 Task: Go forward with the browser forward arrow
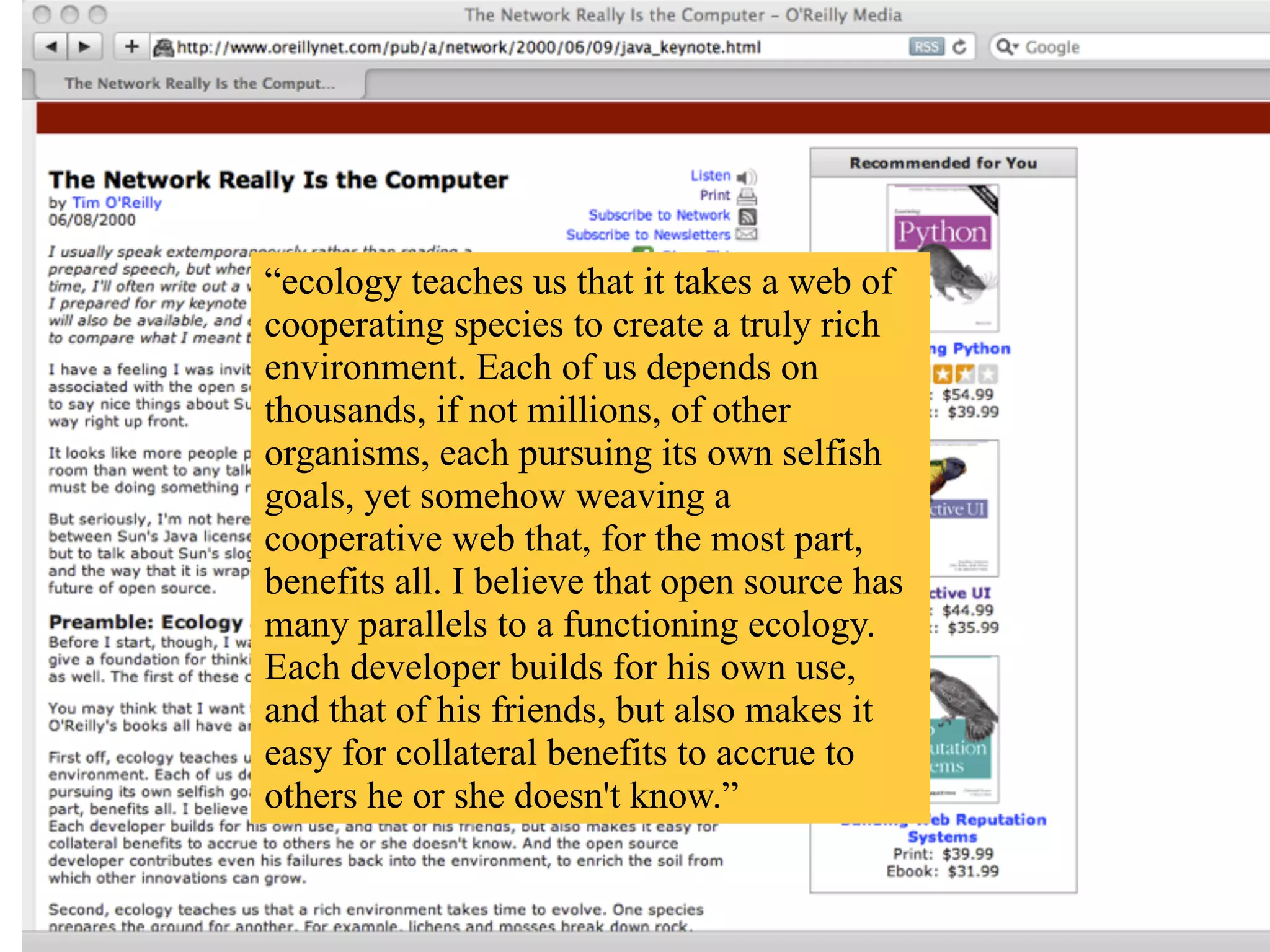(x=86, y=46)
